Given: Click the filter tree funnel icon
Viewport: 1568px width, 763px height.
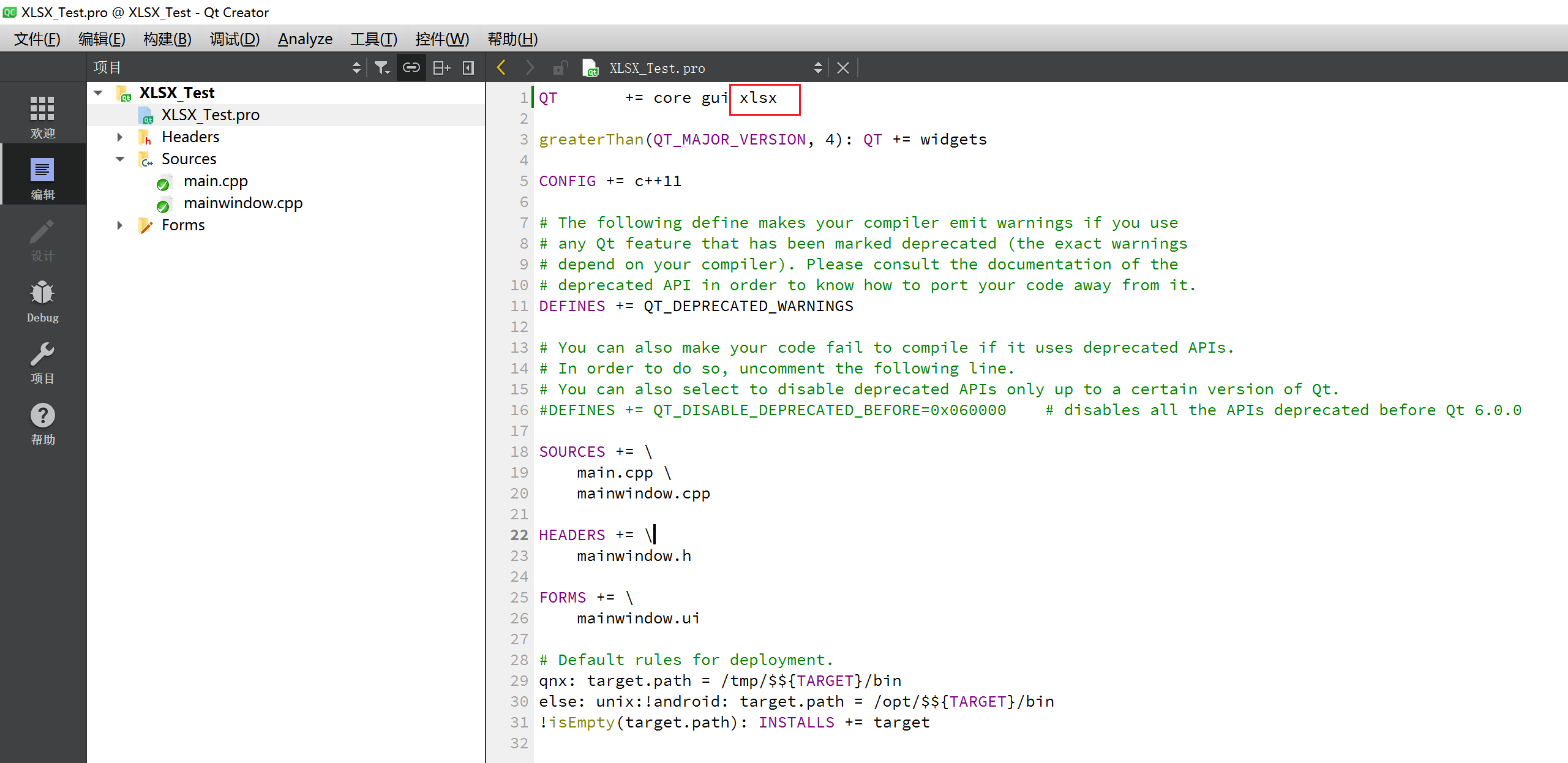Looking at the screenshot, I should [x=382, y=68].
